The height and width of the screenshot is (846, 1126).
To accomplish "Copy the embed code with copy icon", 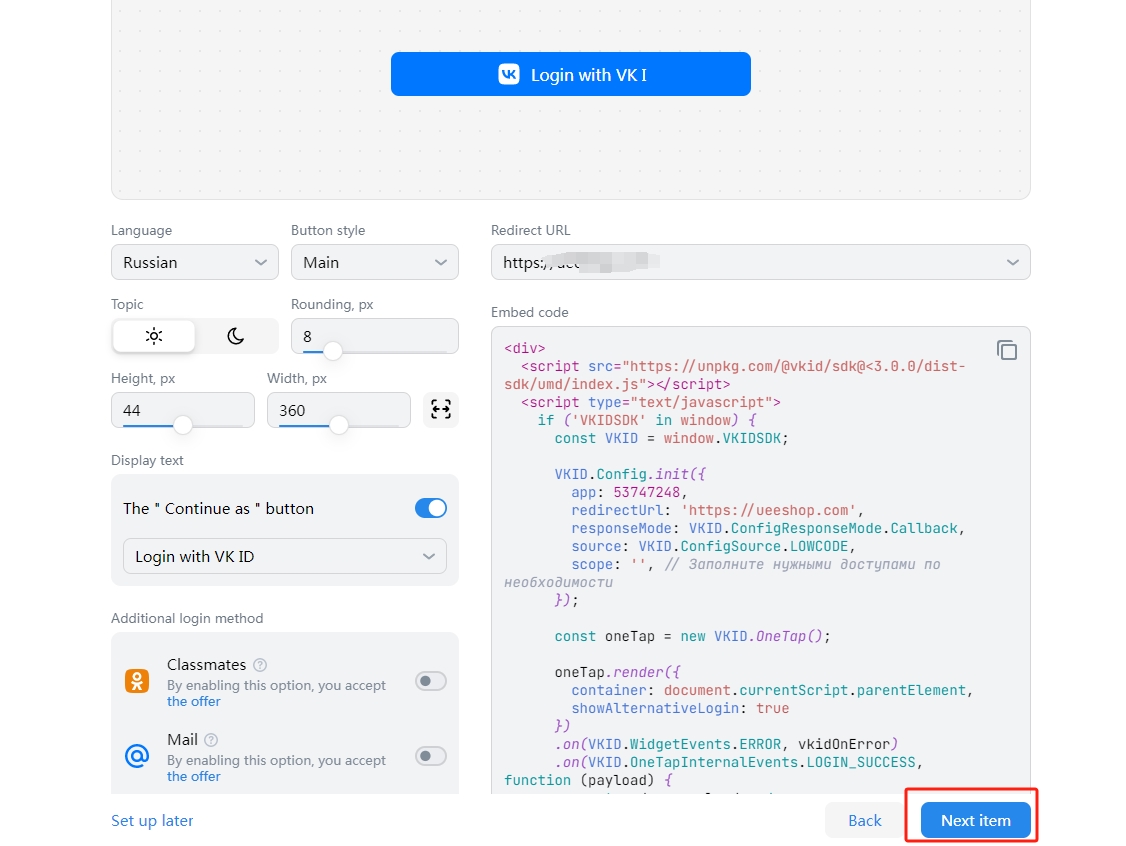I will [x=1007, y=350].
